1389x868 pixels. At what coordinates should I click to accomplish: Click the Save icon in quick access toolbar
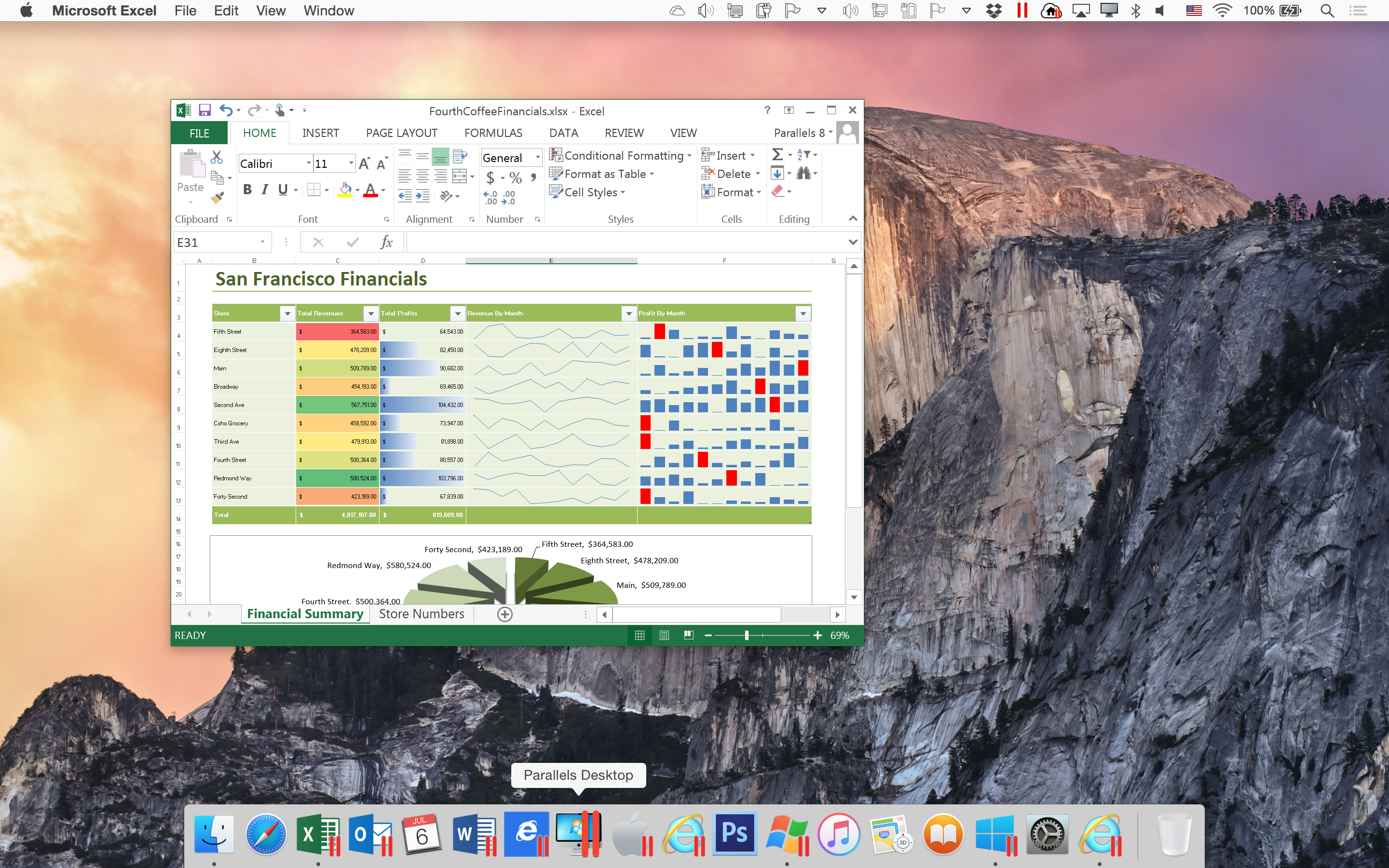[205, 110]
